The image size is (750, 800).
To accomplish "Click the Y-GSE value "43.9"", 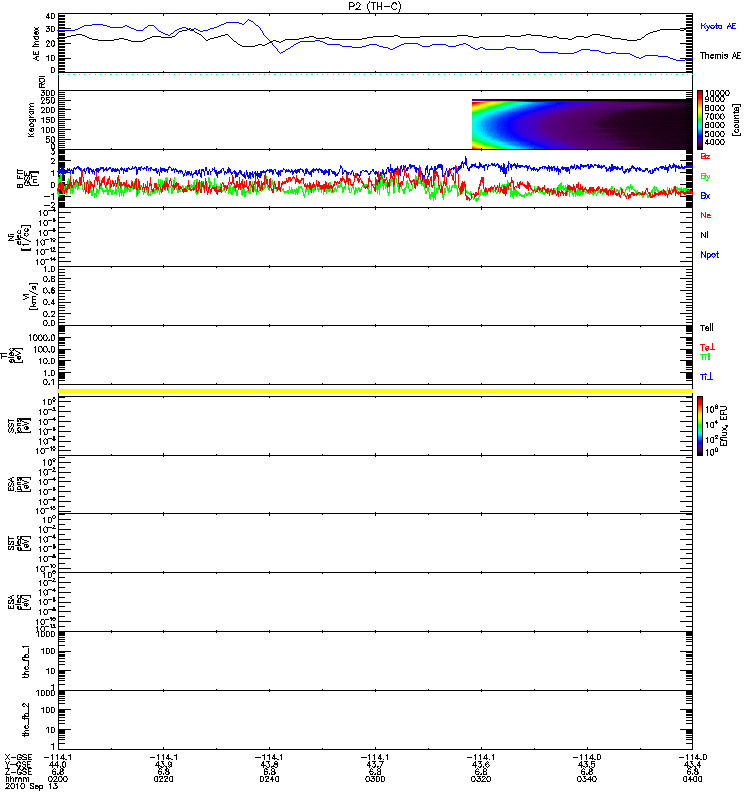I will tap(163, 765).
